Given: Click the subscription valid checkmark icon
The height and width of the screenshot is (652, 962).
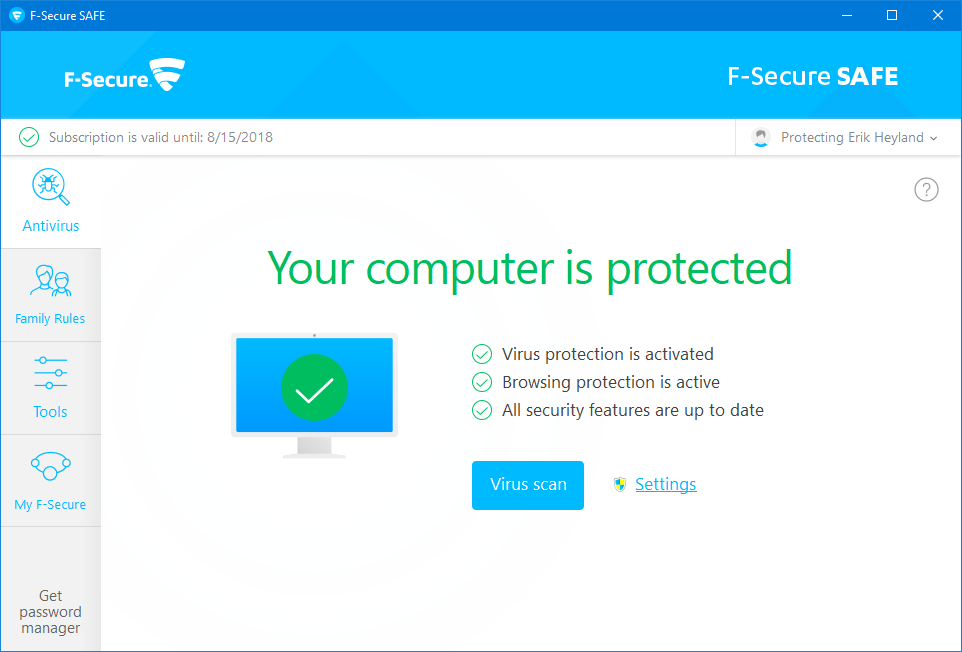Looking at the screenshot, I should [x=29, y=137].
